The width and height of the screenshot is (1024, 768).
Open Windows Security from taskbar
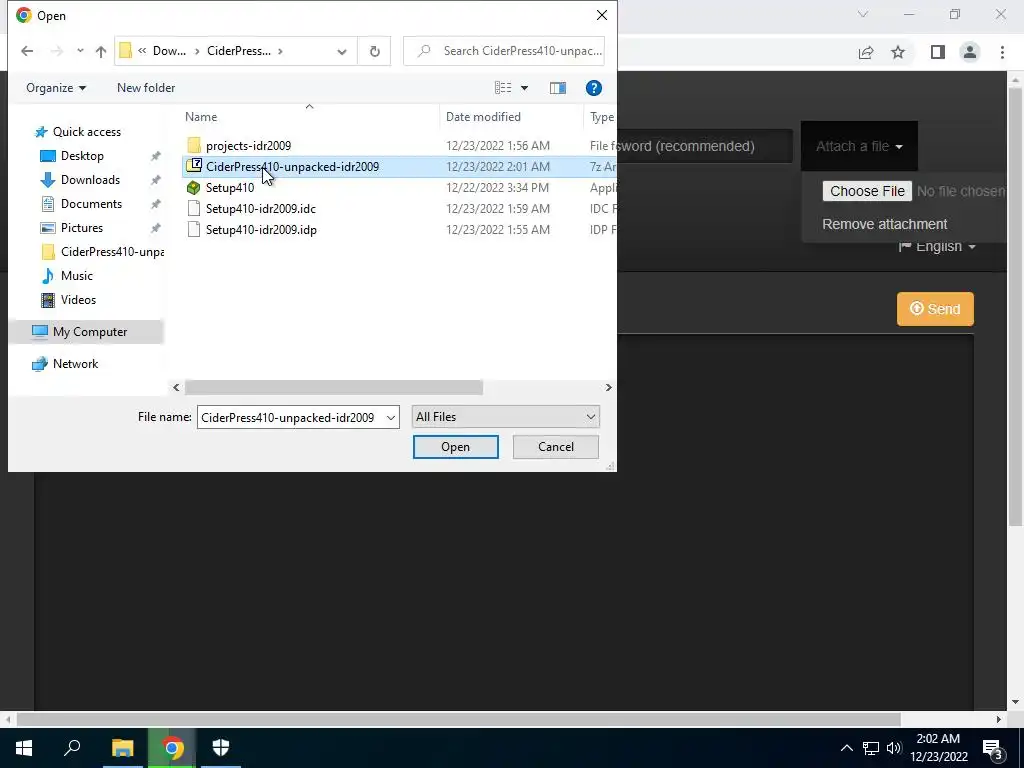click(x=221, y=748)
